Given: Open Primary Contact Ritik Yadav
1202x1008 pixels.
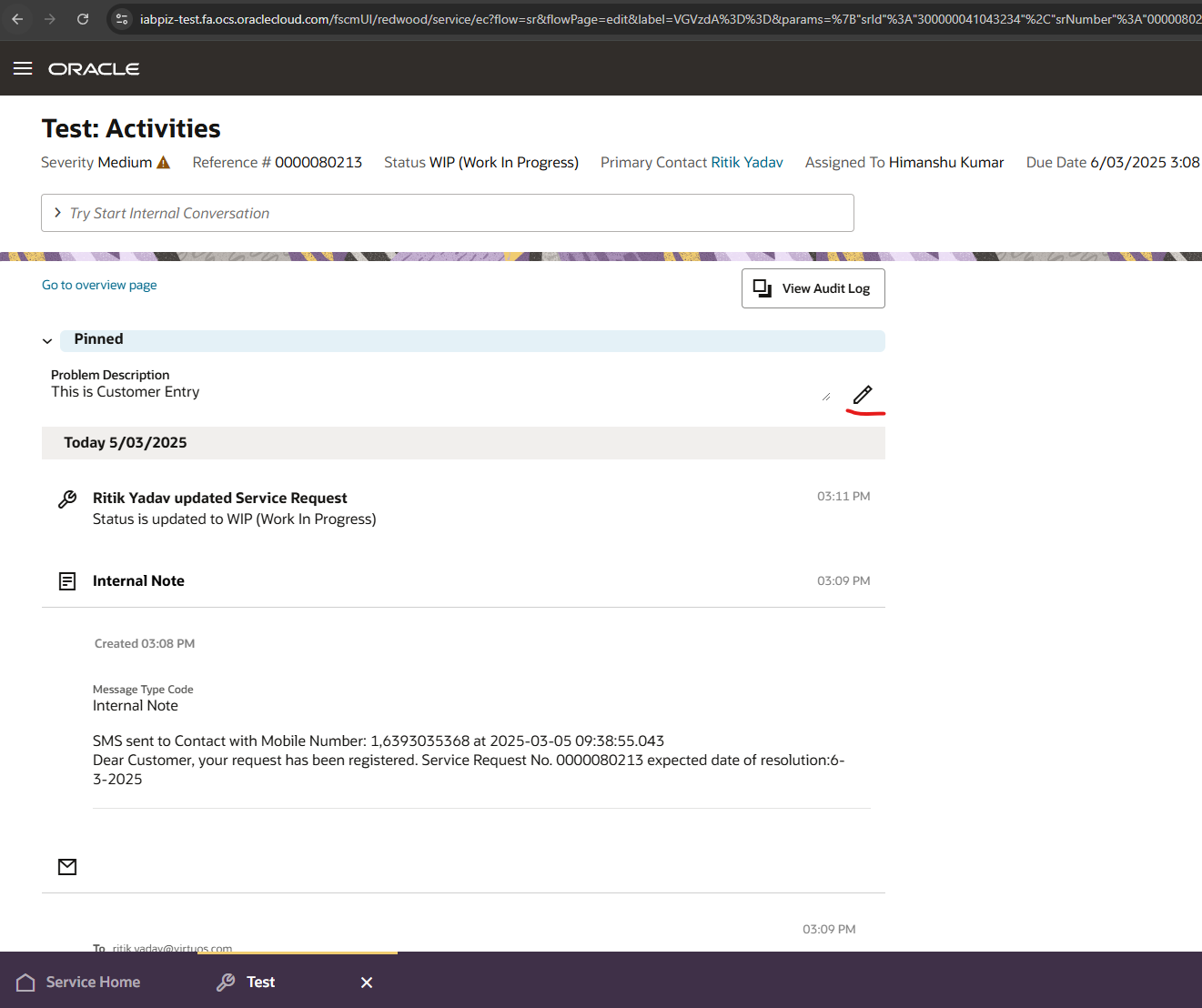Looking at the screenshot, I should coord(747,162).
